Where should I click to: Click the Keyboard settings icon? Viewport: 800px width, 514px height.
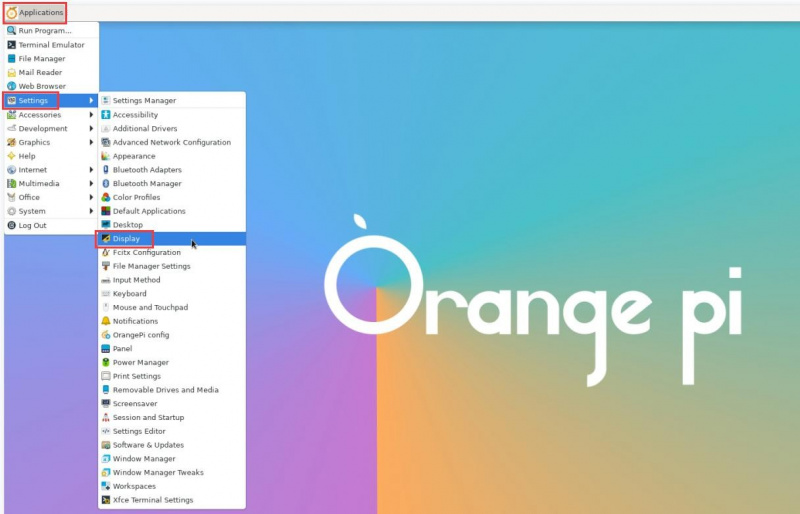click(x=106, y=294)
